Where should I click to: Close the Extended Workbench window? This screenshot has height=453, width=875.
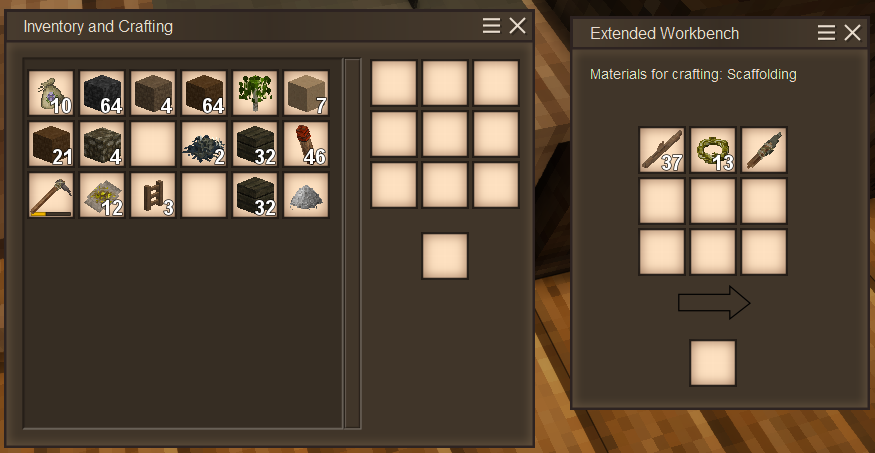[x=852, y=33]
